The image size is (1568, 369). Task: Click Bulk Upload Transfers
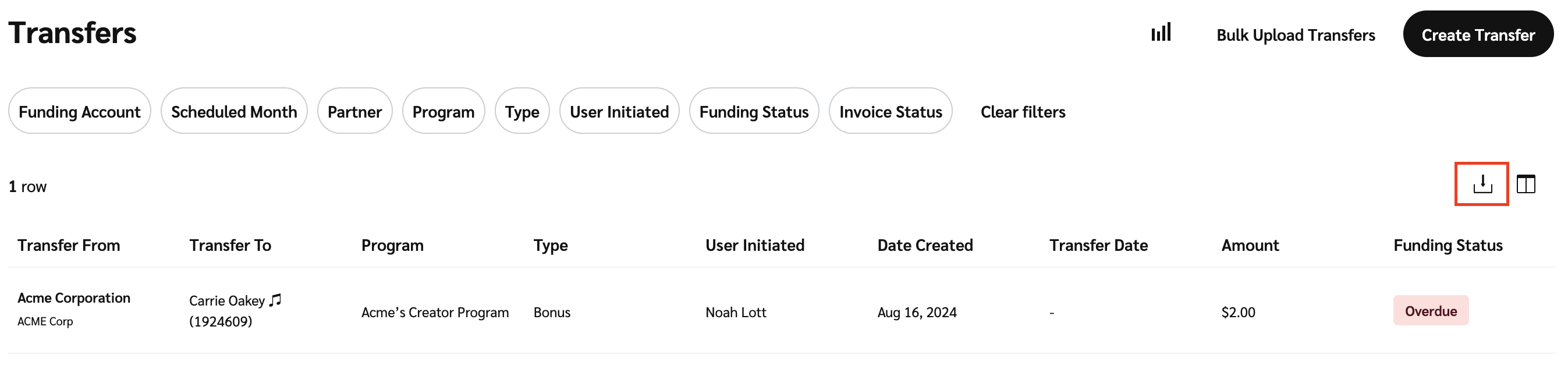pos(1295,36)
